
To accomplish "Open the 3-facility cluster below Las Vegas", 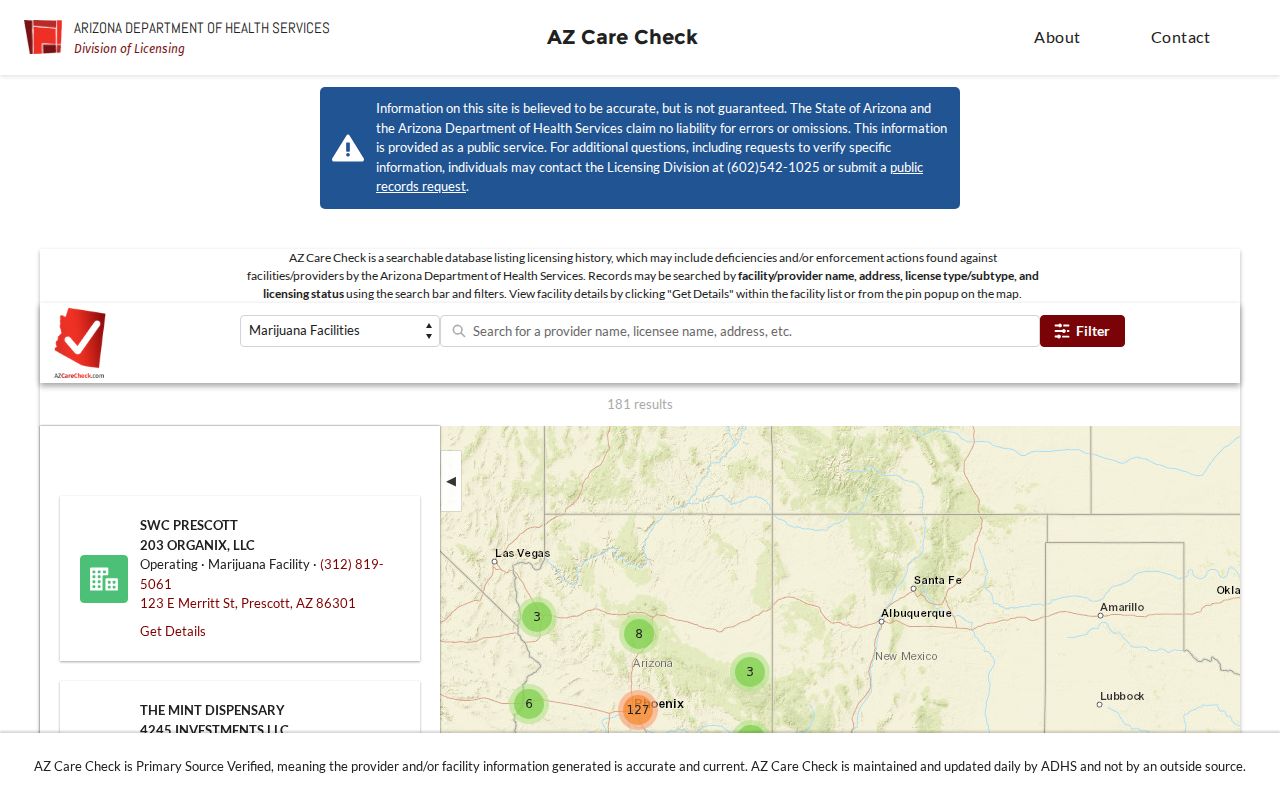I will click(537, 616).
